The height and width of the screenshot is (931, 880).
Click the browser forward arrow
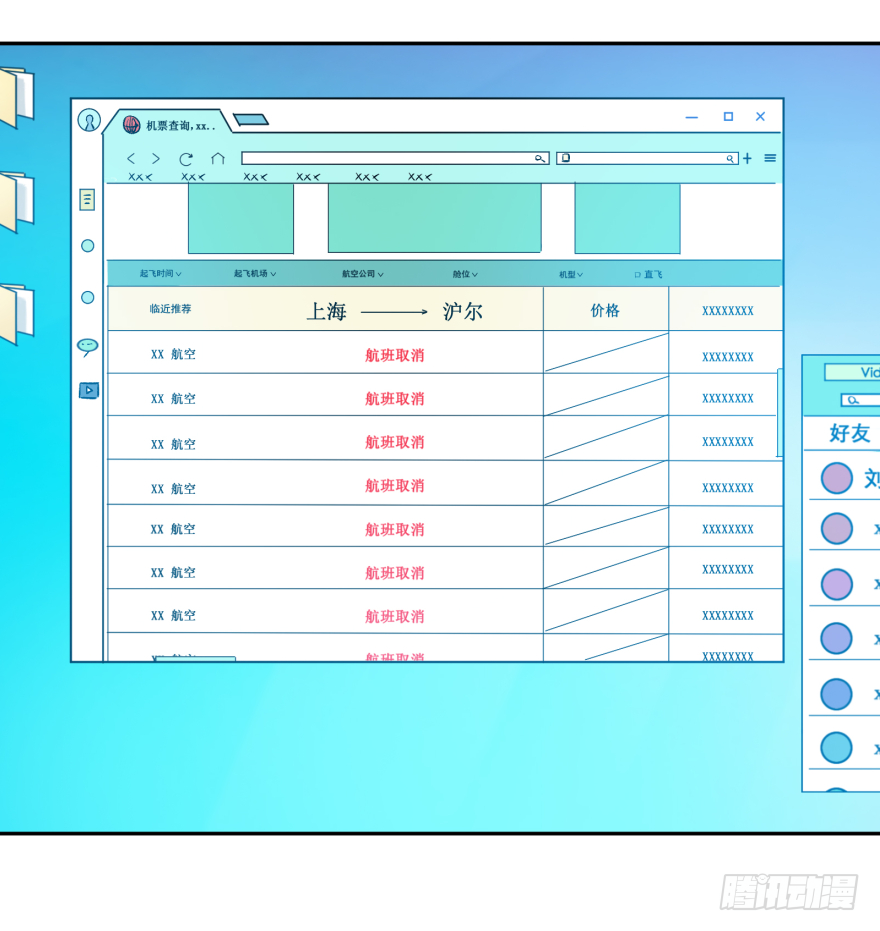tap(156, 159)
